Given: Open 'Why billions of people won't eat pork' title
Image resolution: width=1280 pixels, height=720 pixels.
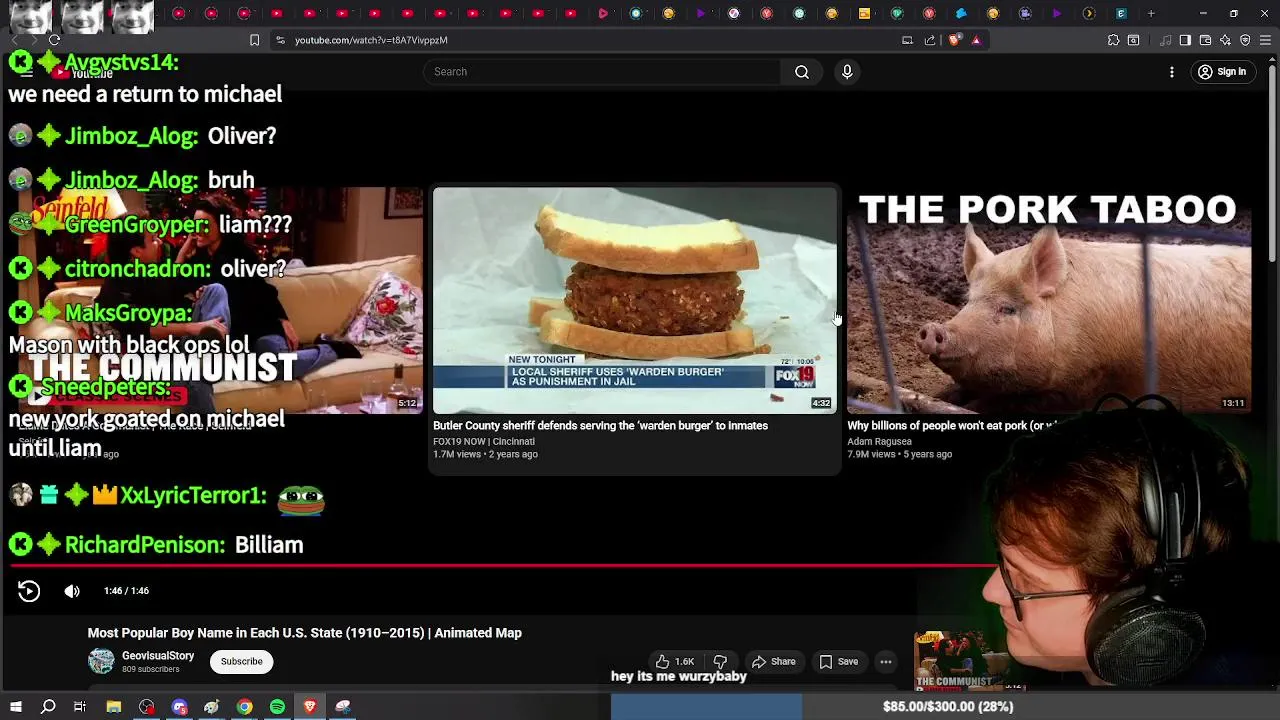Looking at the screenshot, I should point(951,426).
